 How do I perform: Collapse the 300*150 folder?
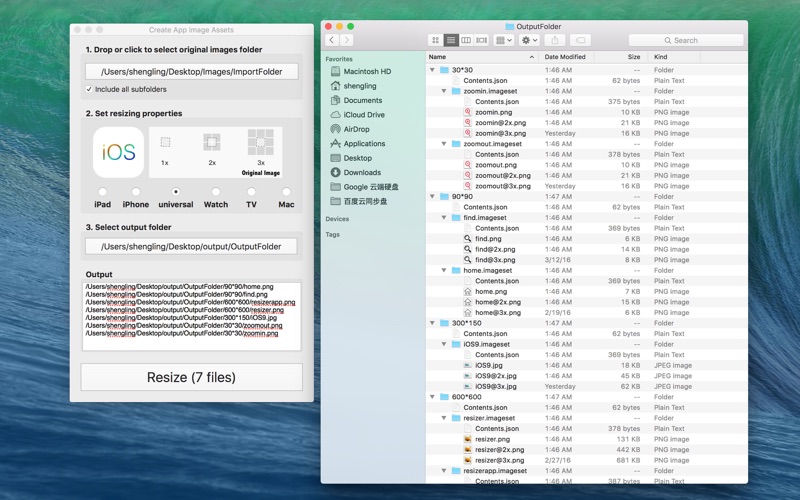432,323
